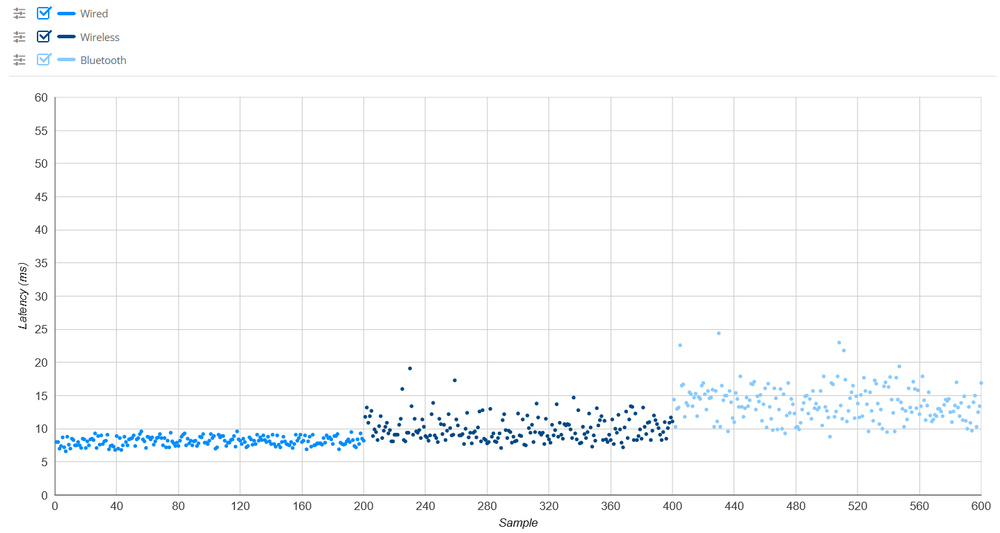Image resolution: width=1000 pixels, height=533 pixels.
Task: Uncheck the Wired series checkbox
Action: coord(43,14)
